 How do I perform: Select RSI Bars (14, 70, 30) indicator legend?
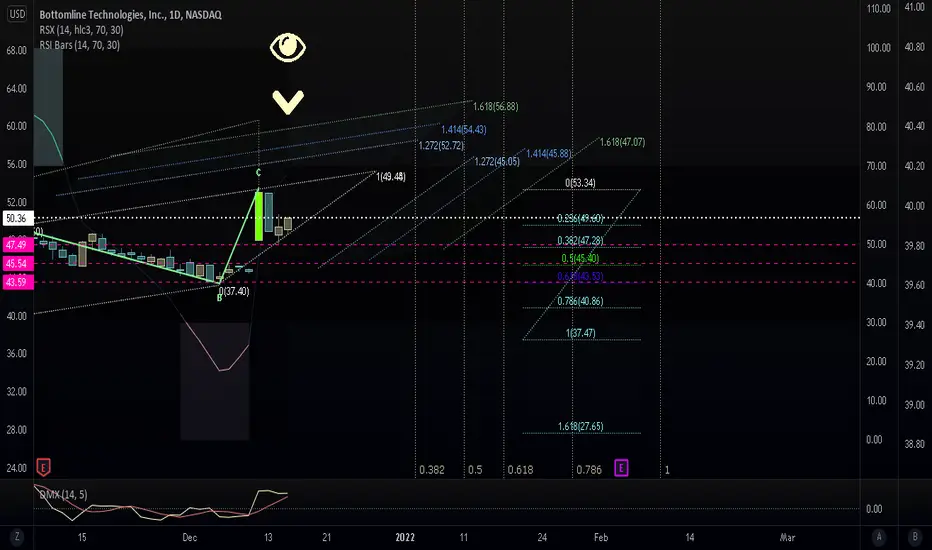pos(80,45)
